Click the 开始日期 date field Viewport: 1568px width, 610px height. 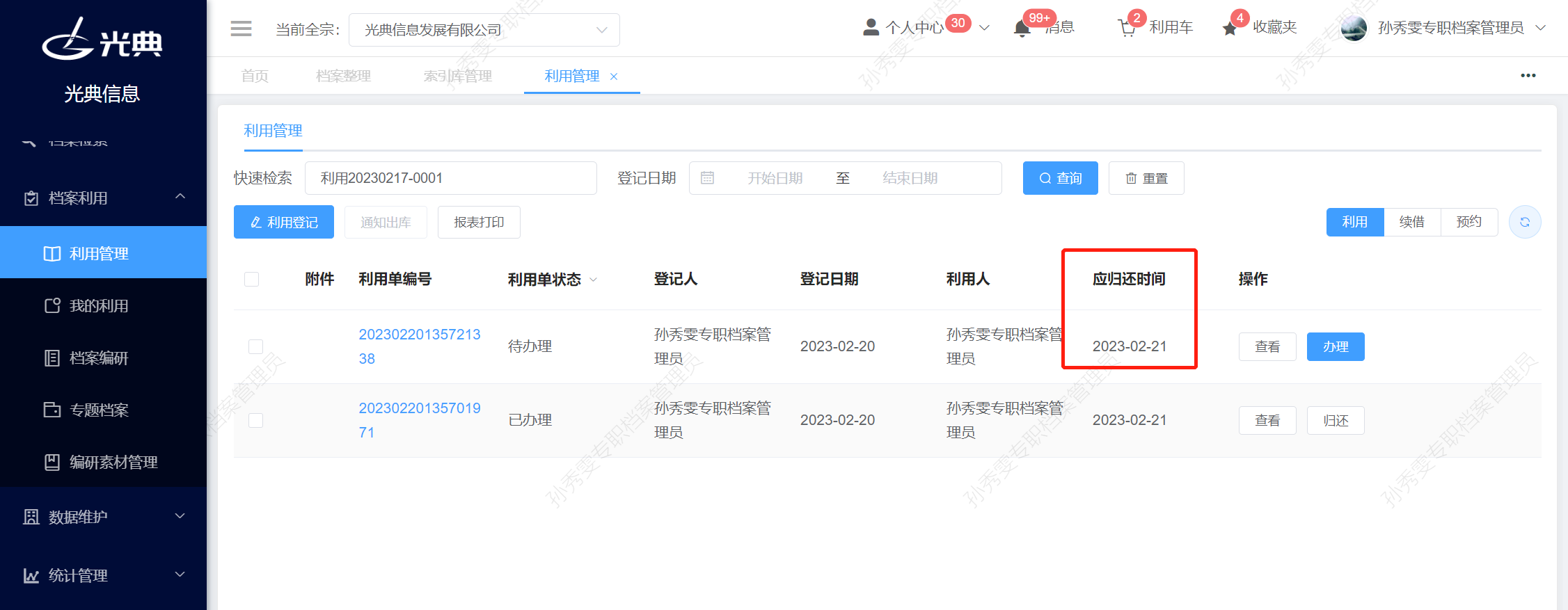(775, 178)
